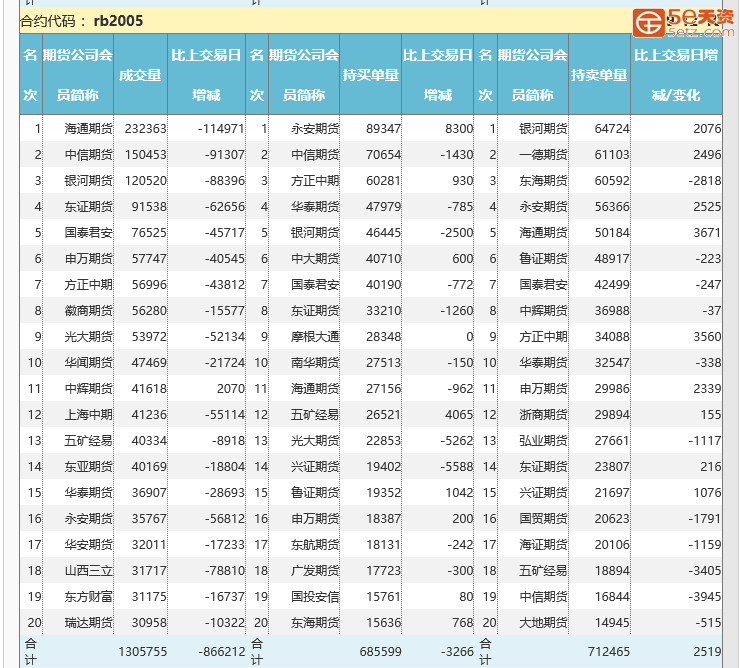Click volume change value -114971

[x=221, y=128]
